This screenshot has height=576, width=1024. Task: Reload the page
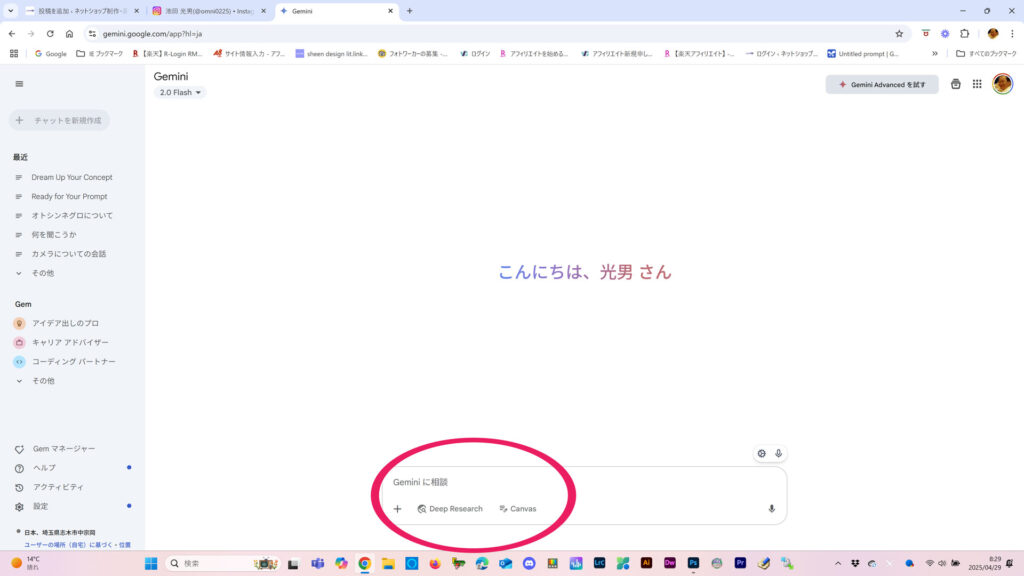point(50,34)
